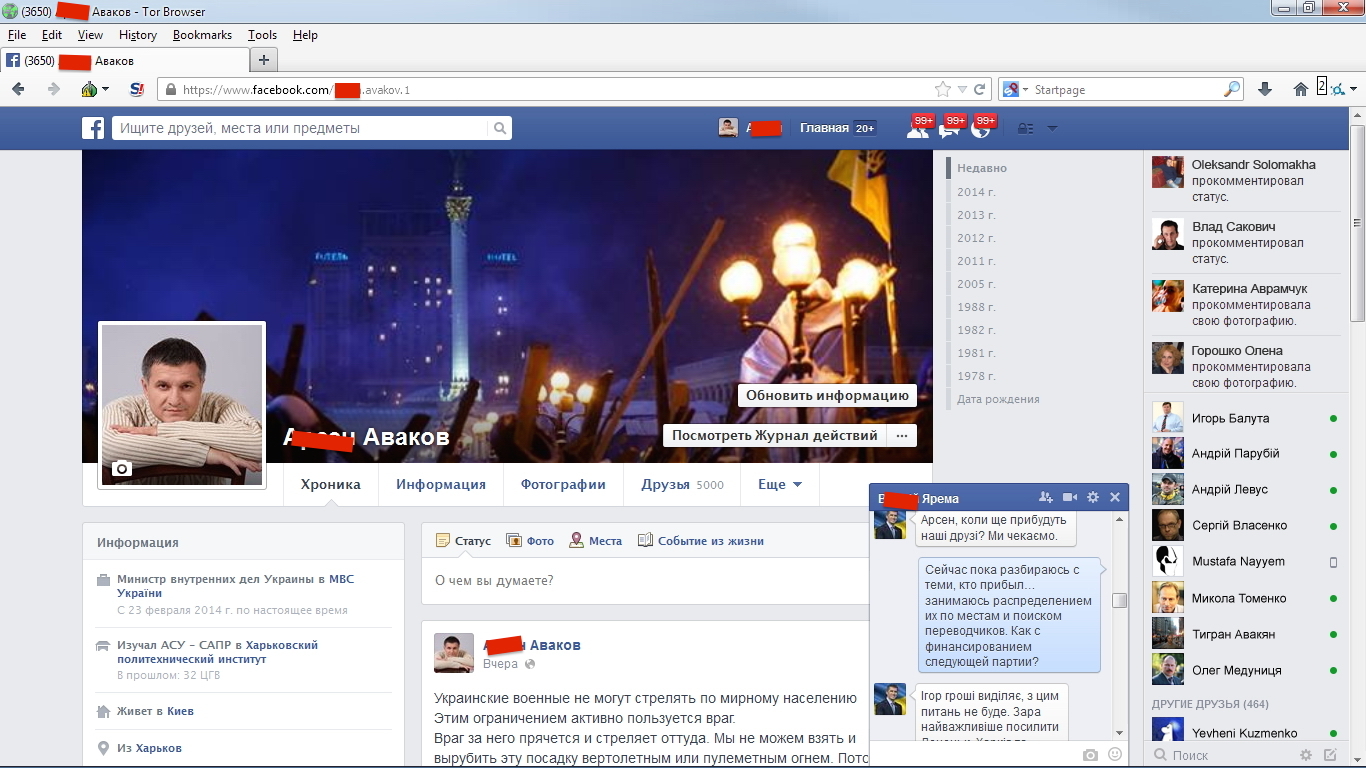This screenshot has width=1366, height=768.
Task: Open the Bookmarks menu
Action: pyautogui.click(x=202, y=35)
